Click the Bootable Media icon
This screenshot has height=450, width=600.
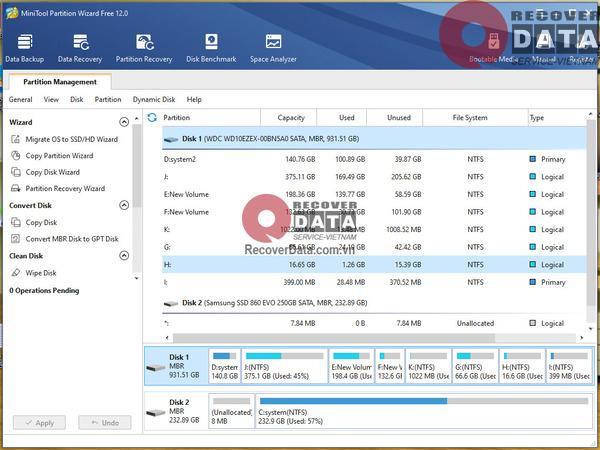[x=493, y=42]
